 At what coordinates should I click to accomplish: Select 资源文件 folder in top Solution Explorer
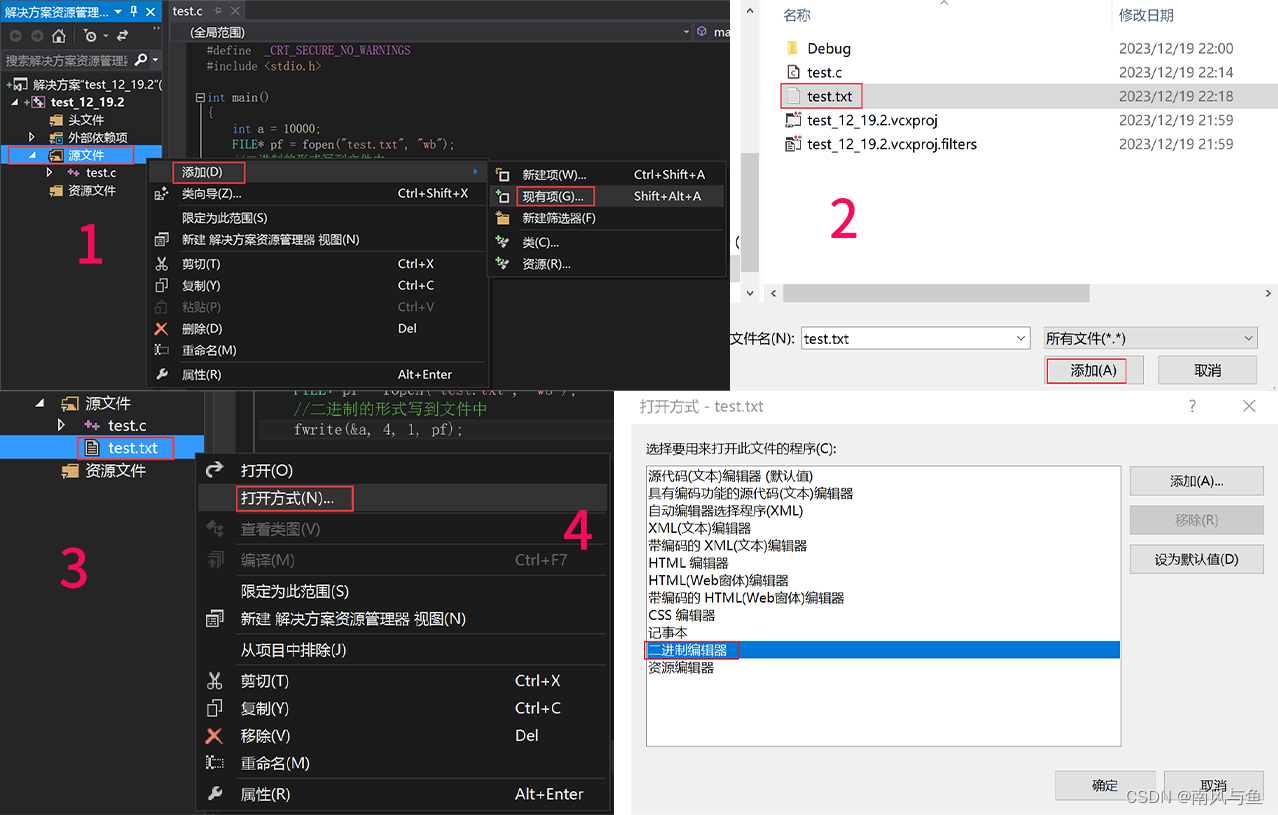[x=91, y=191]
